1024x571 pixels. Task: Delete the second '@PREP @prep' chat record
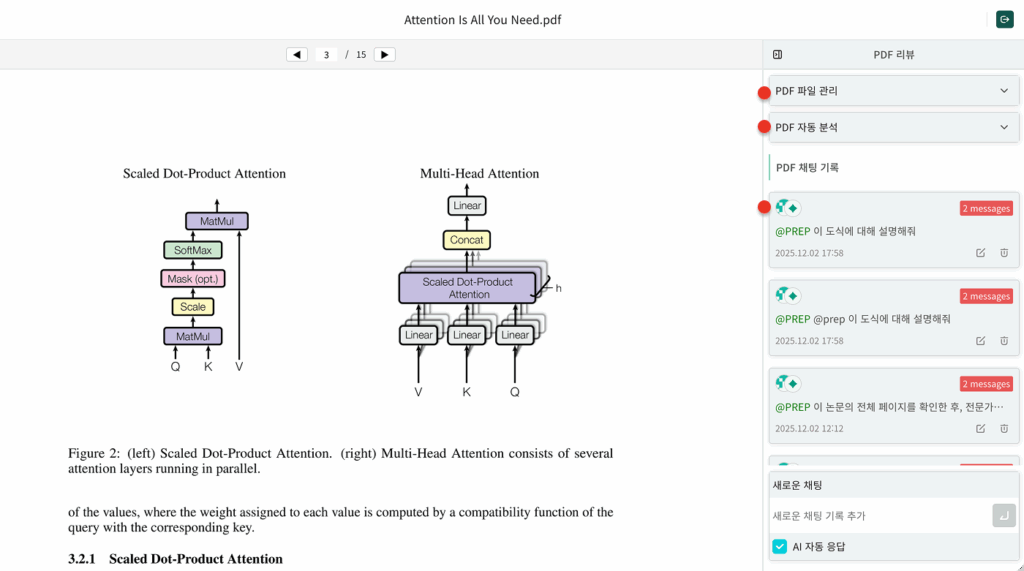tap(1004, 341)
